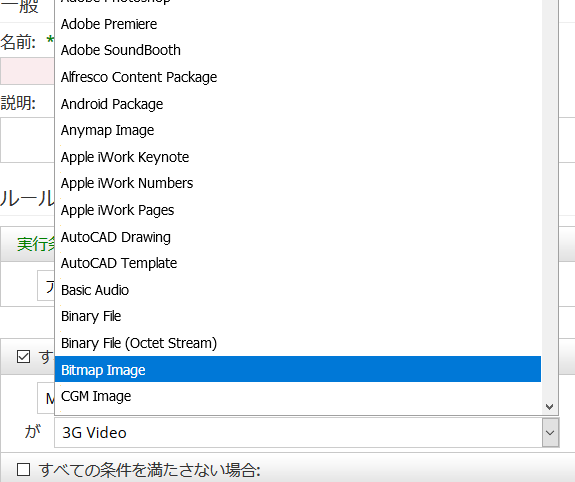Choose Basic Audio from the list

point(298,290)
